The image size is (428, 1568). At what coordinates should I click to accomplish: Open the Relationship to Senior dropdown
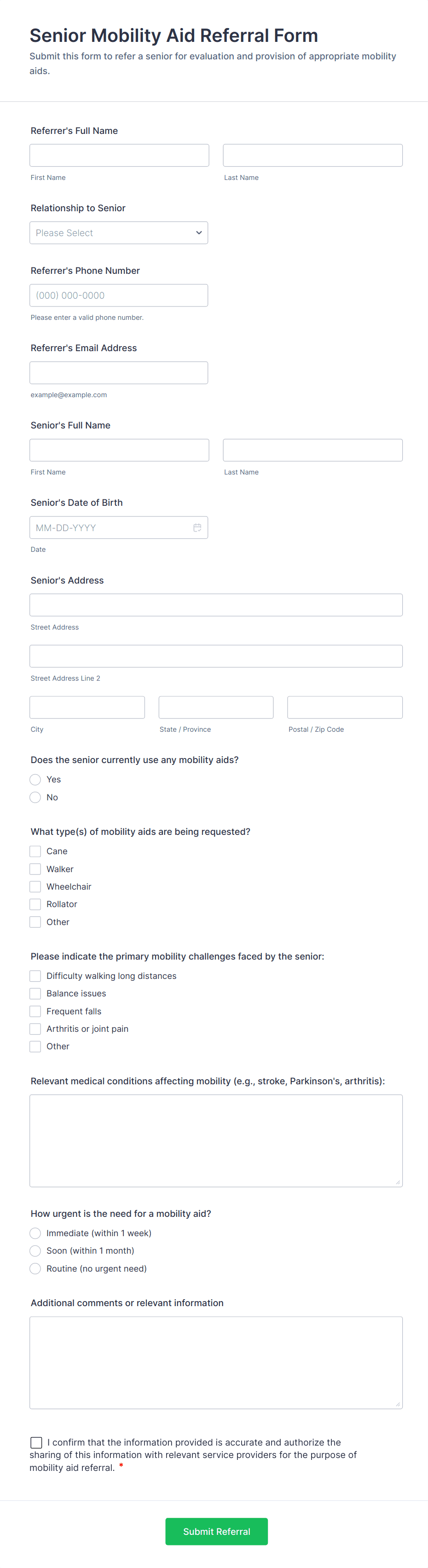click(119, 232)
